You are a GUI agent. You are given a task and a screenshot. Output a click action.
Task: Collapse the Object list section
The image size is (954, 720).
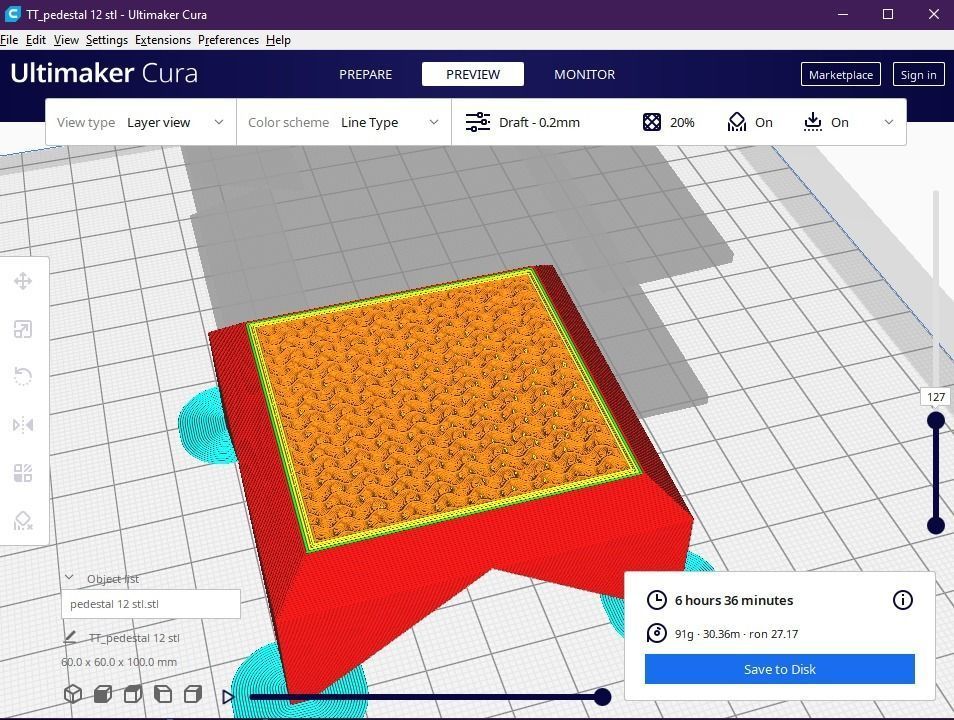pyautogui.click(x=69, y=578)
